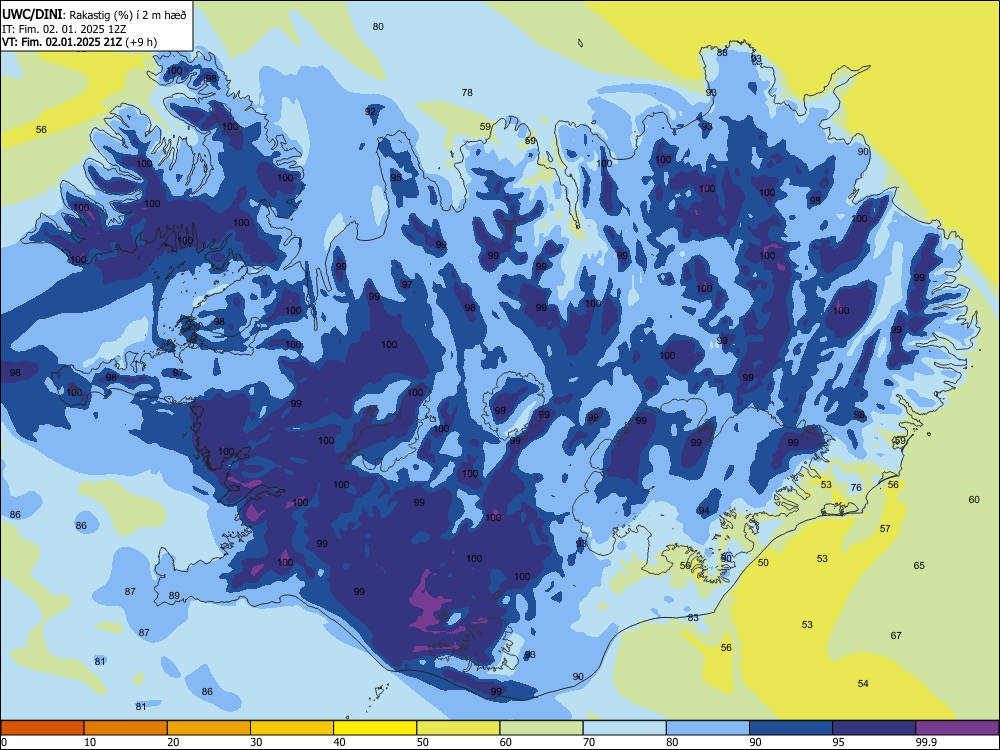Click the 0 tick label in legend
1000x750 pixels.
[4, 742]
